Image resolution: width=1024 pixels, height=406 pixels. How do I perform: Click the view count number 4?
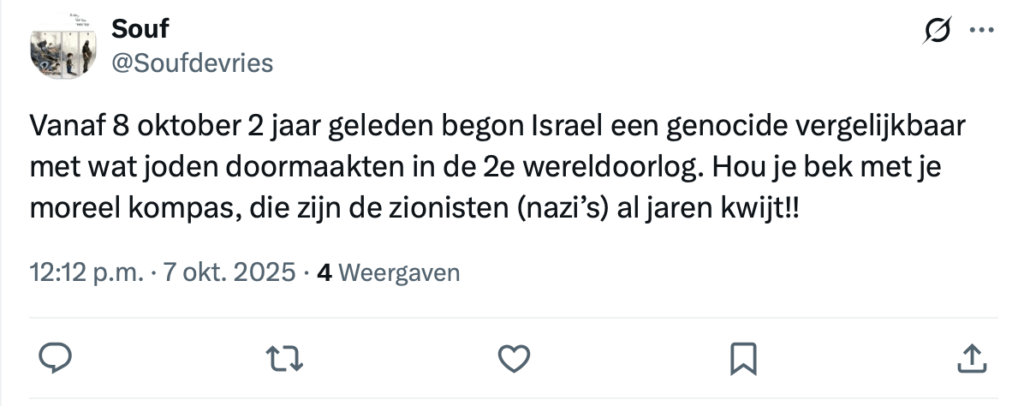(x=324, y=273)
